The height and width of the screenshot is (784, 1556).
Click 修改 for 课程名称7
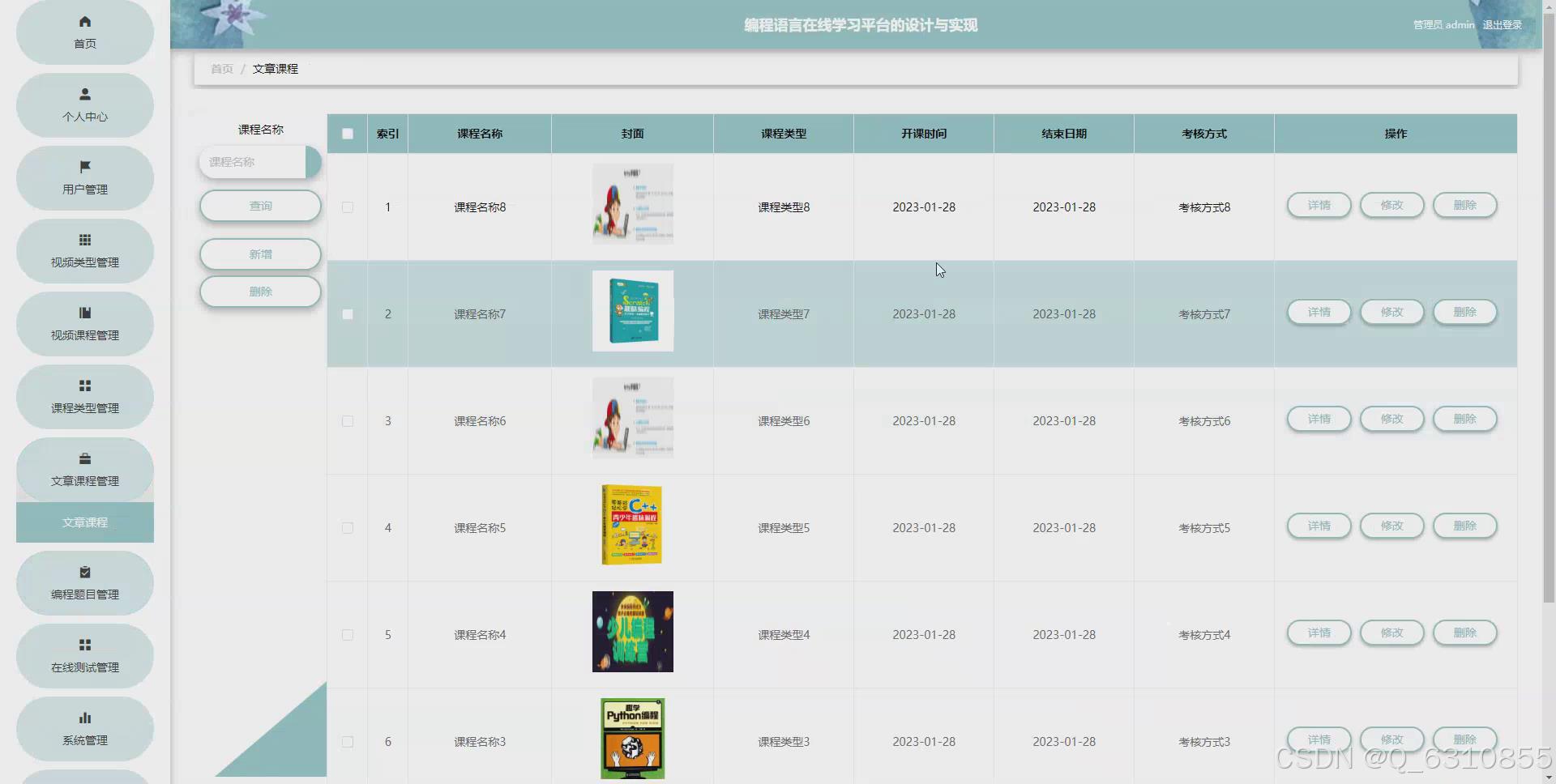tap(1391, 312)
